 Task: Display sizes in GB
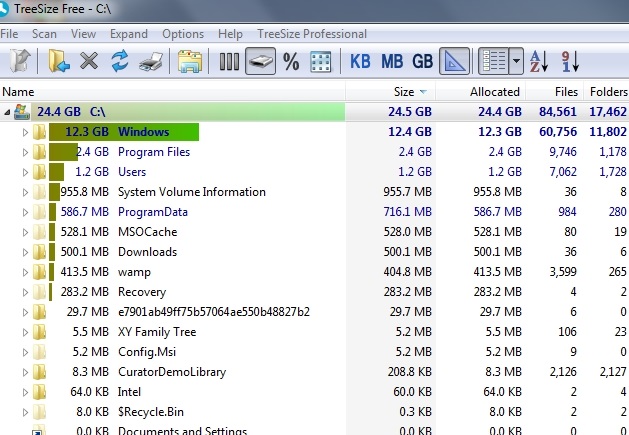(x=422, y=62)
